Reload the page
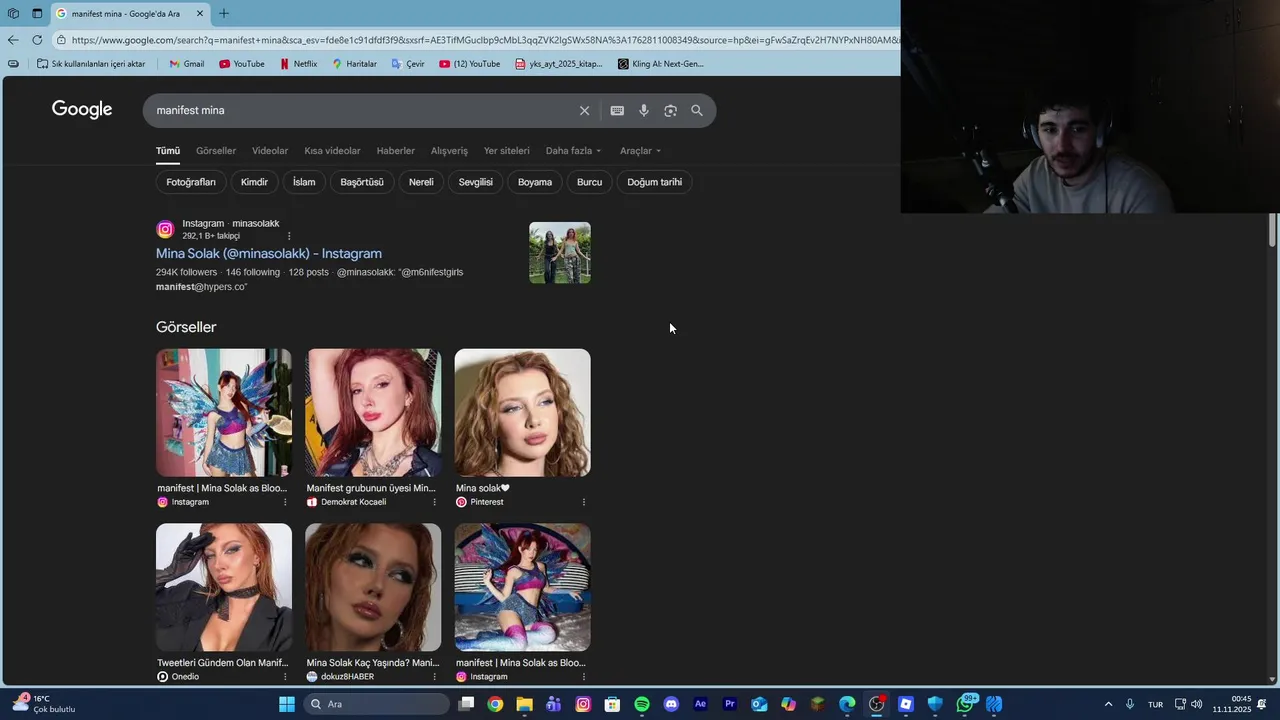 (x=37, y=40)
